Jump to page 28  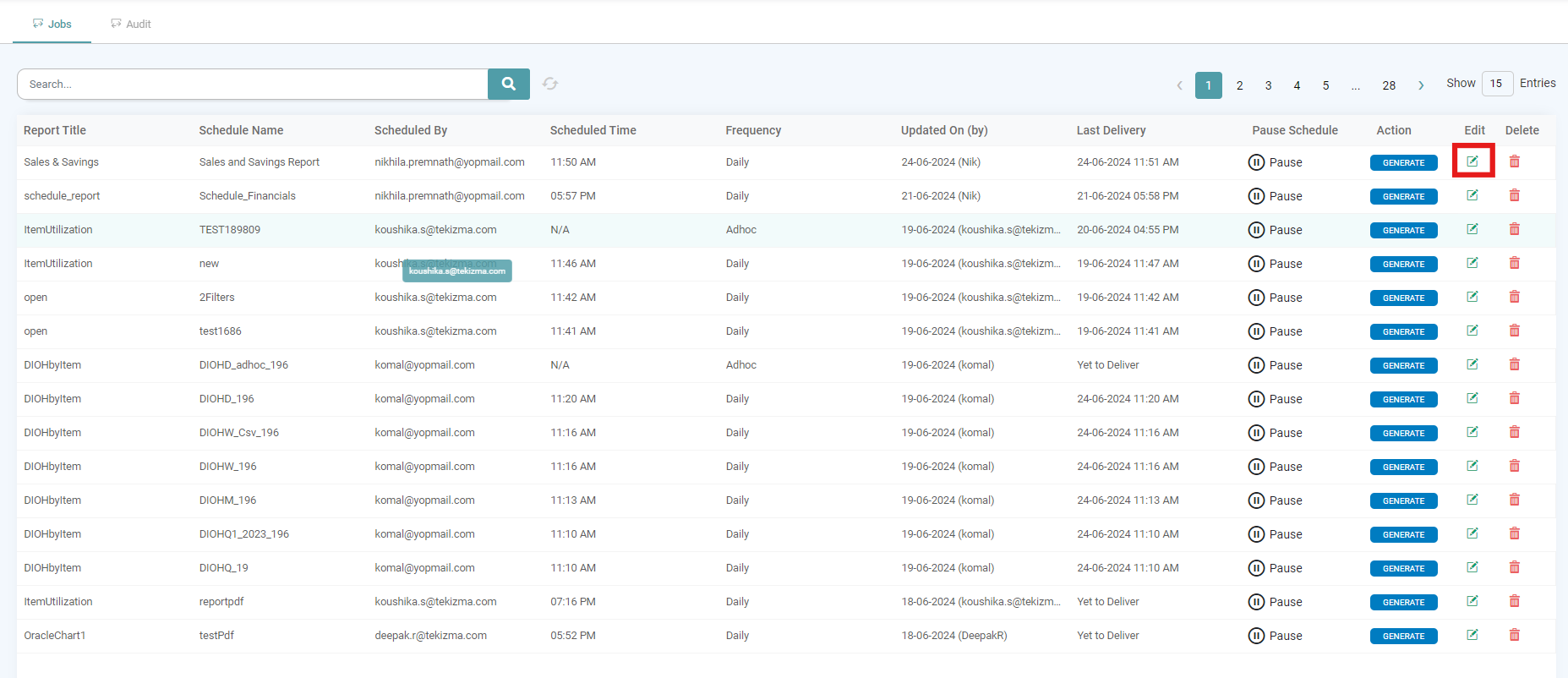(x=1389, y=85)
